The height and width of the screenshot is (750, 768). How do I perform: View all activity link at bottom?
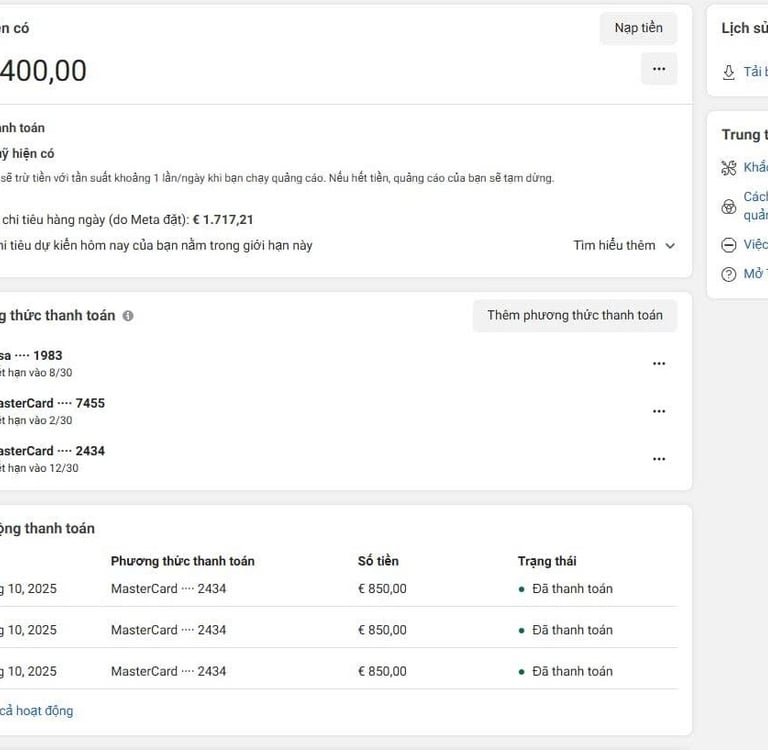pyautogui.click(x=38, y=711)
